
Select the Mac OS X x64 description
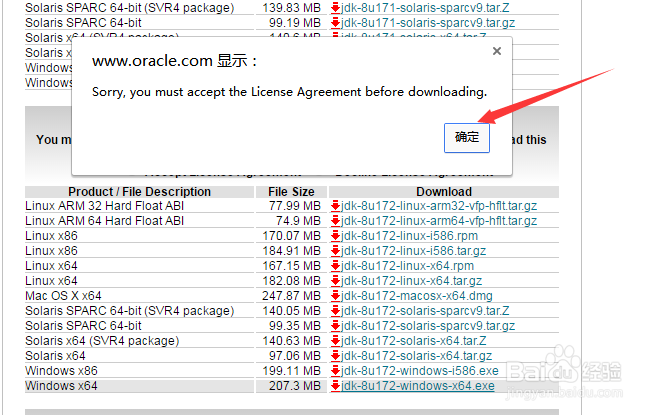(64, 296)
